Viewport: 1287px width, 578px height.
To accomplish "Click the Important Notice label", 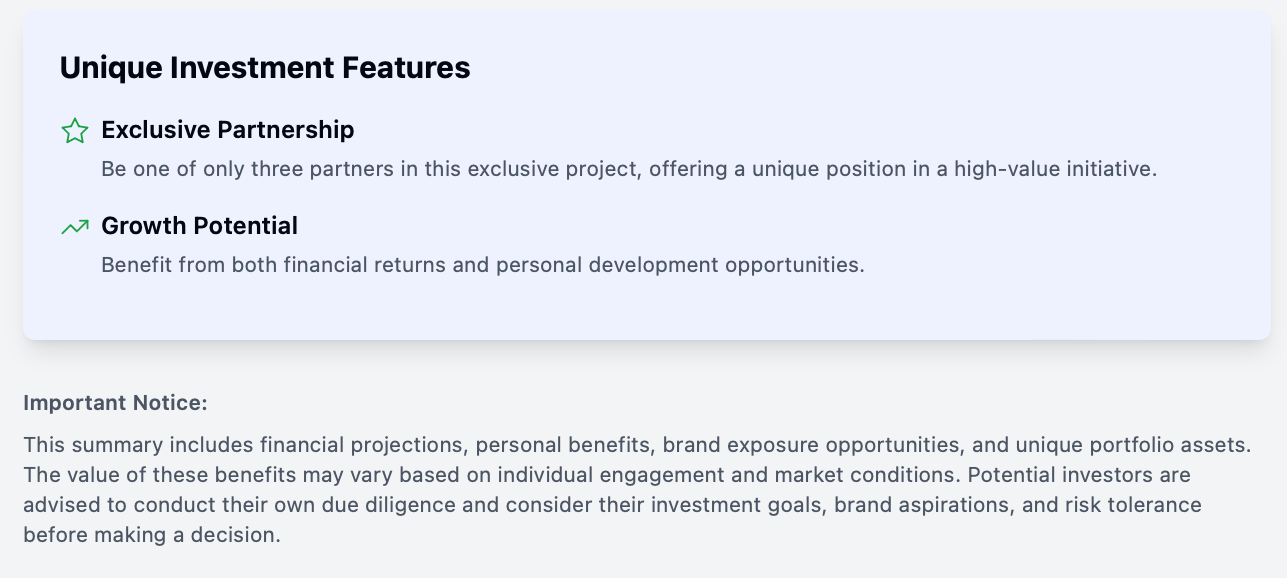I will tap(115, 403).
